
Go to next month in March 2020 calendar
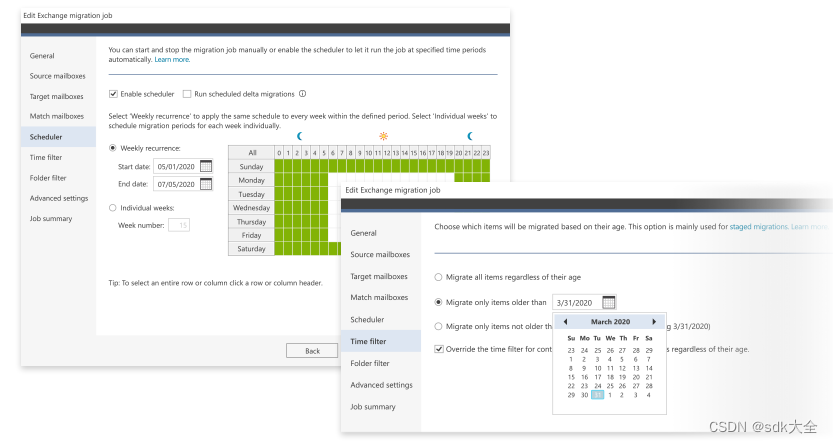pyautogui.click(x=654, y=321)
